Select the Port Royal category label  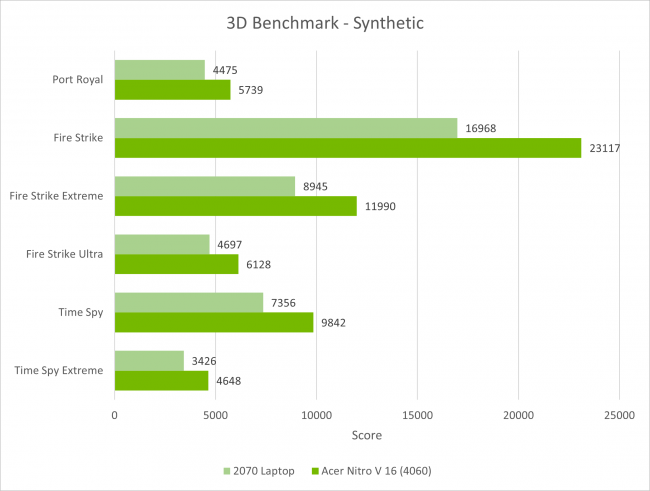pyautogui.click(x=78, y=80)
